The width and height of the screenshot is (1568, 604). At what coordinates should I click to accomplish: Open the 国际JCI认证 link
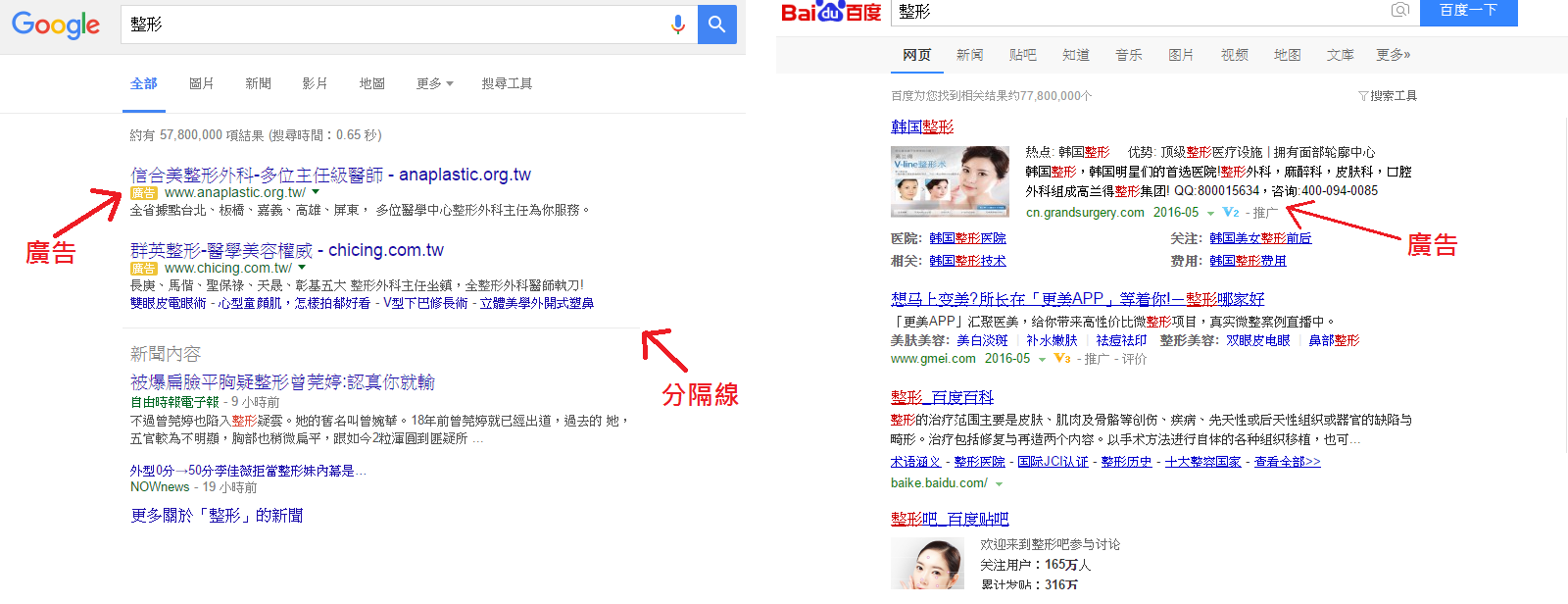(x=1053, y=462)
